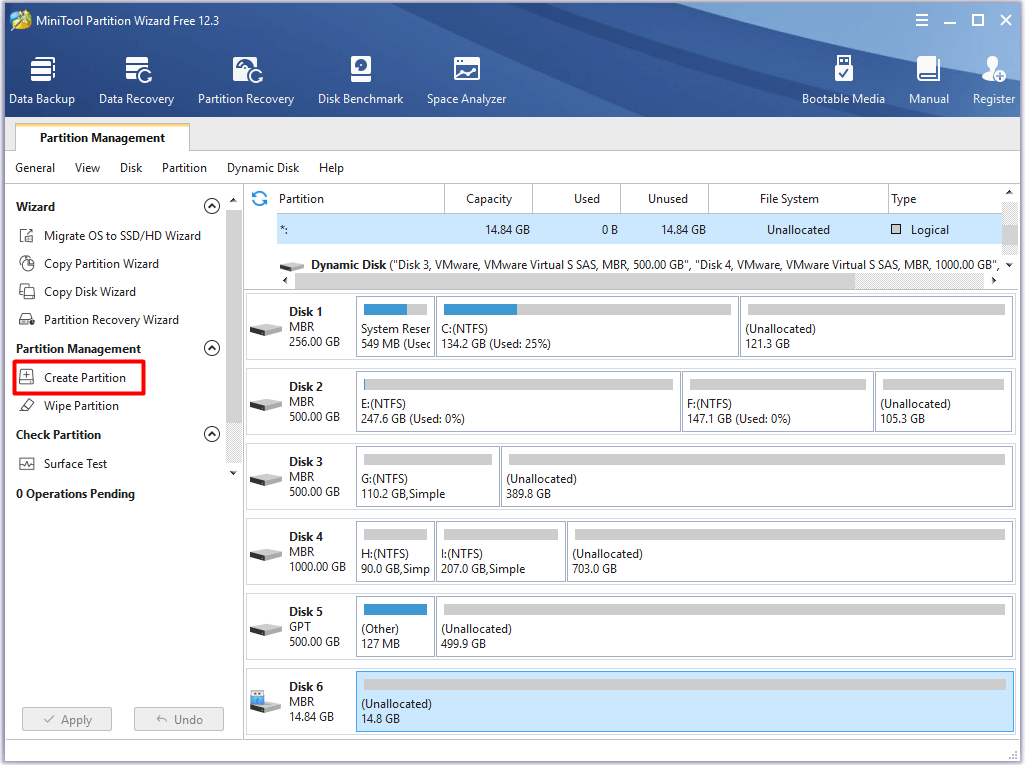This screenshot has width=1025, height=765.
Task: Open Space Analyzer
Action: (466, 80)
